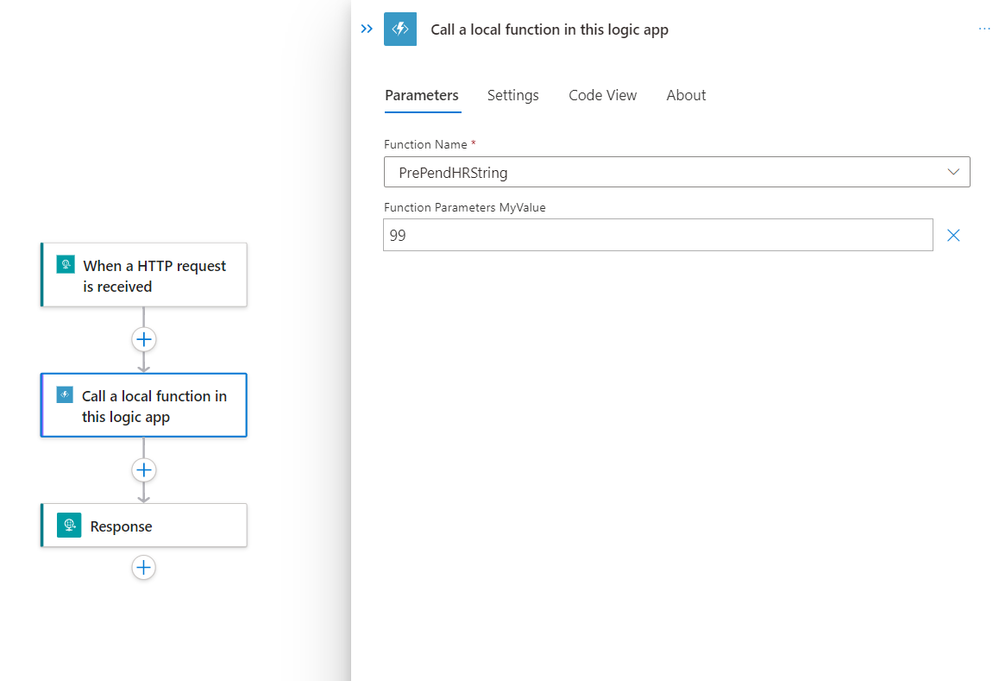Open the About tab
The image size is (999, 681).
coord(686,95)
